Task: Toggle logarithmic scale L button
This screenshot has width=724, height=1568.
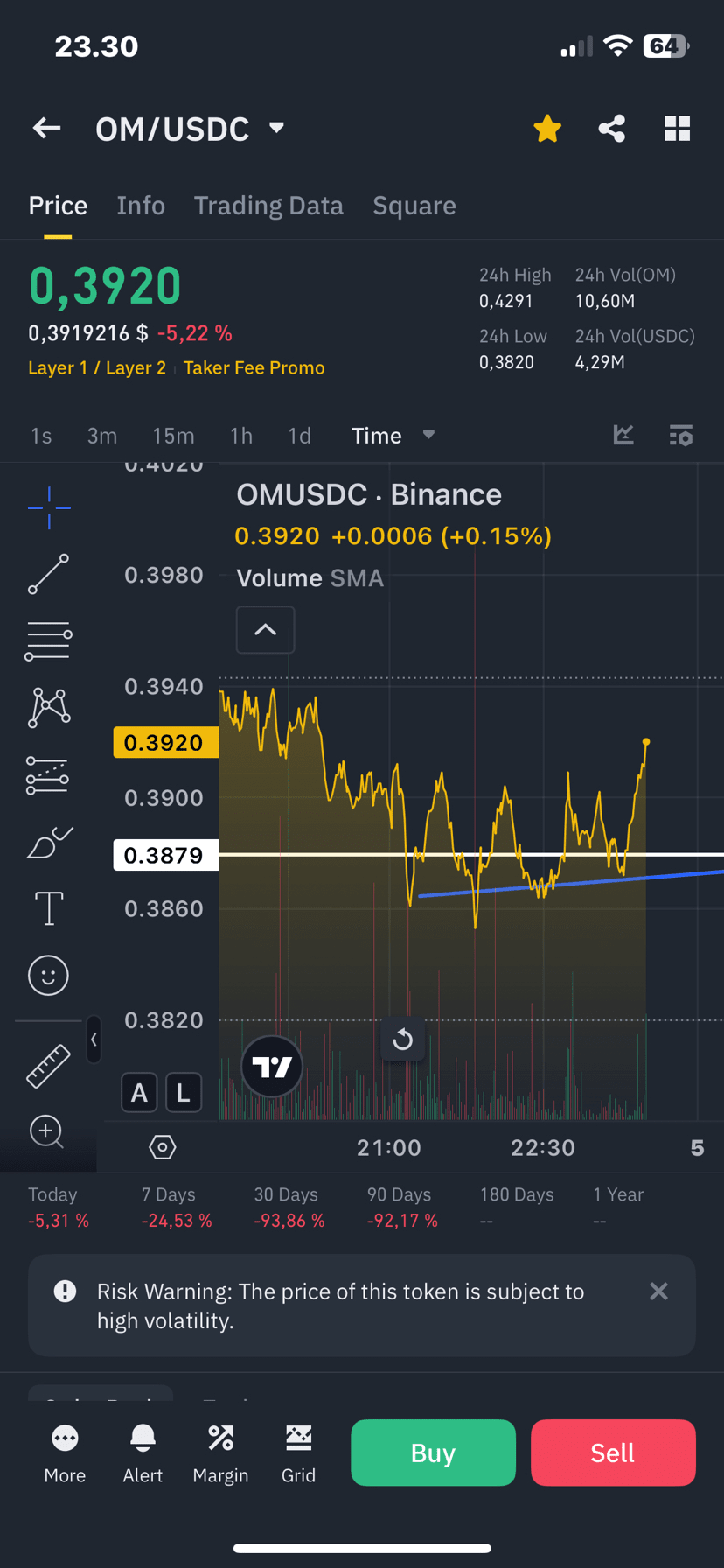Action: click(x=184, y=1092)
